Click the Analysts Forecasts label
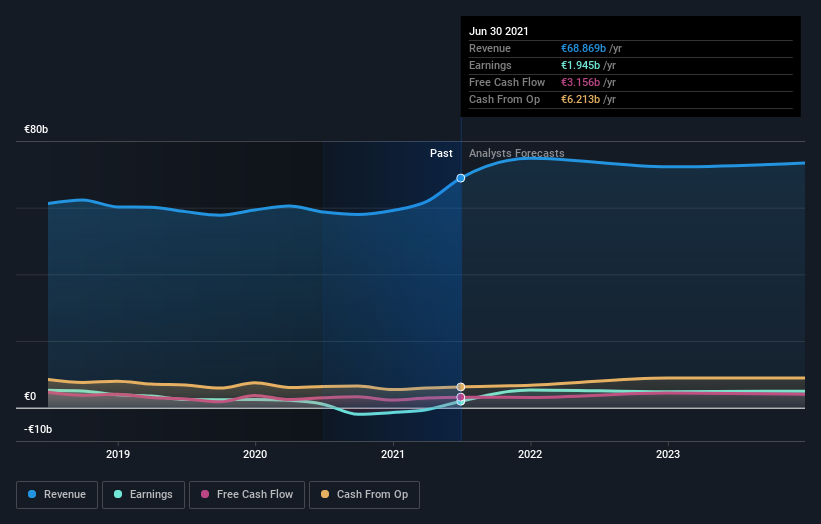Image resolution: width=821 pixels, height=524 pixels. [517, 153]
